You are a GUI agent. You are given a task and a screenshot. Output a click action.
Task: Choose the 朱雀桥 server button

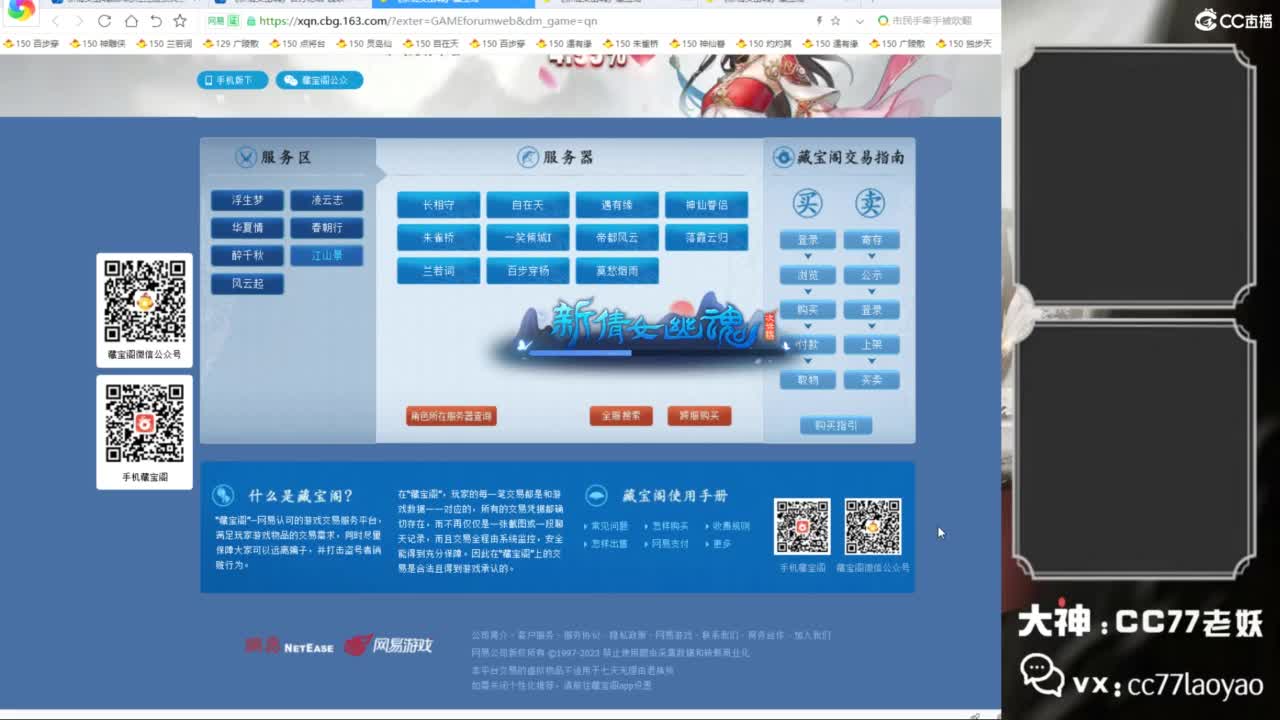click(438, 238)
